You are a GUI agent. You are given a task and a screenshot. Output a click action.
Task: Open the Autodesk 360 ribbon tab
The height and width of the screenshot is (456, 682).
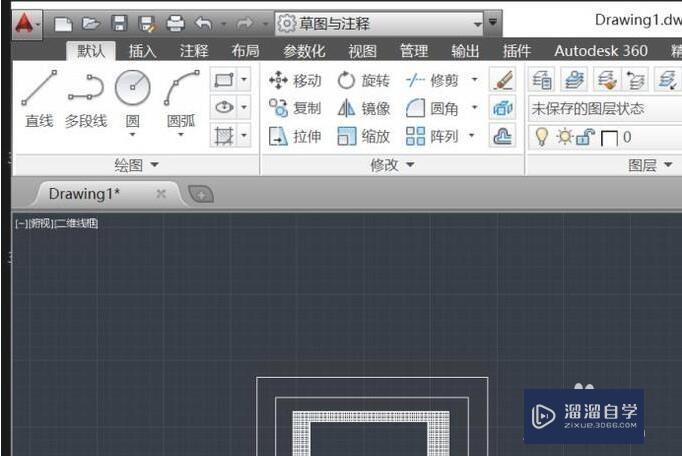[601, 51]
